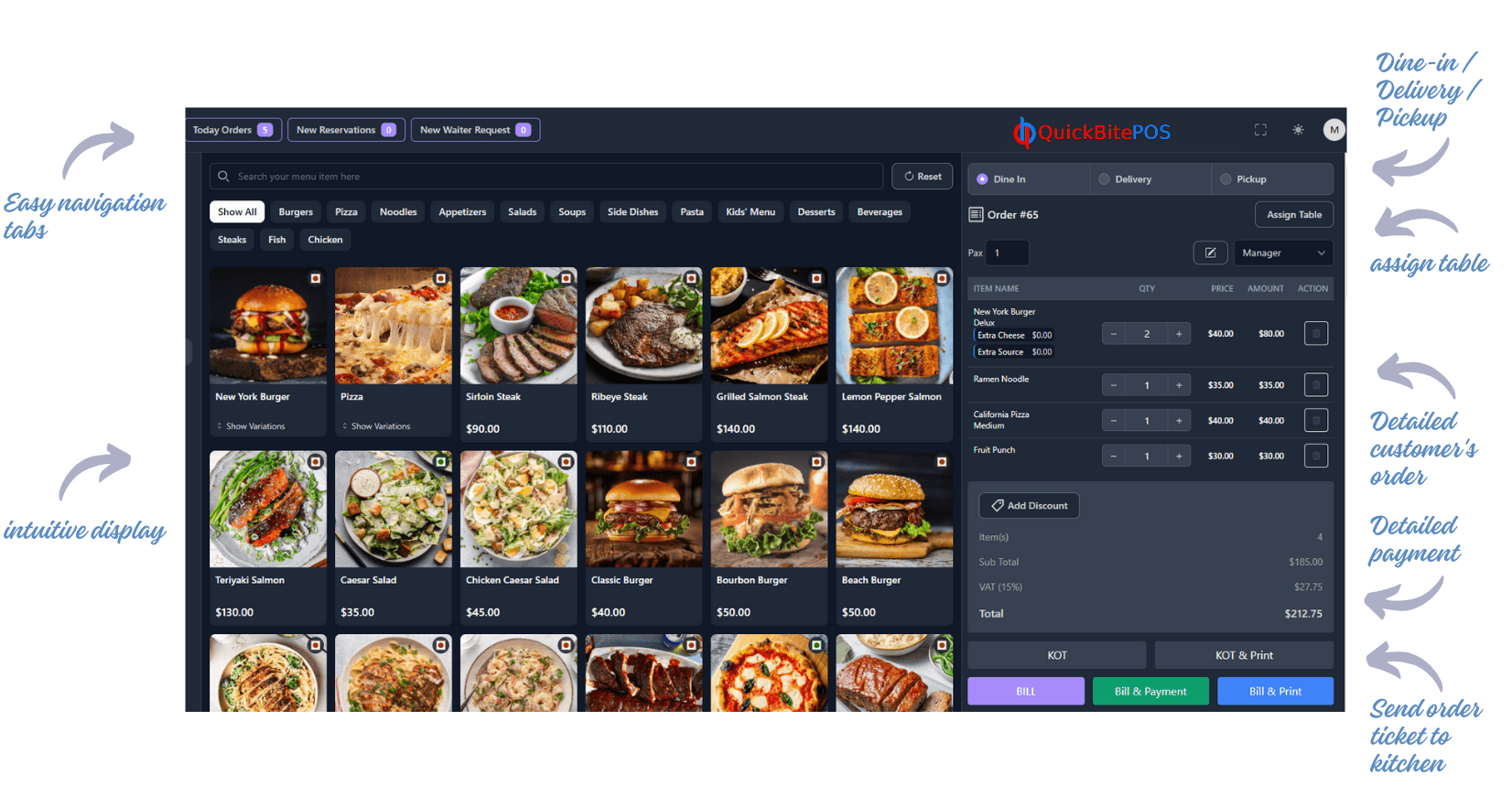Click the Assign Table button
Image resolution: width=1512 pixels, height=807 pixels.
(x=1293, y=215)
